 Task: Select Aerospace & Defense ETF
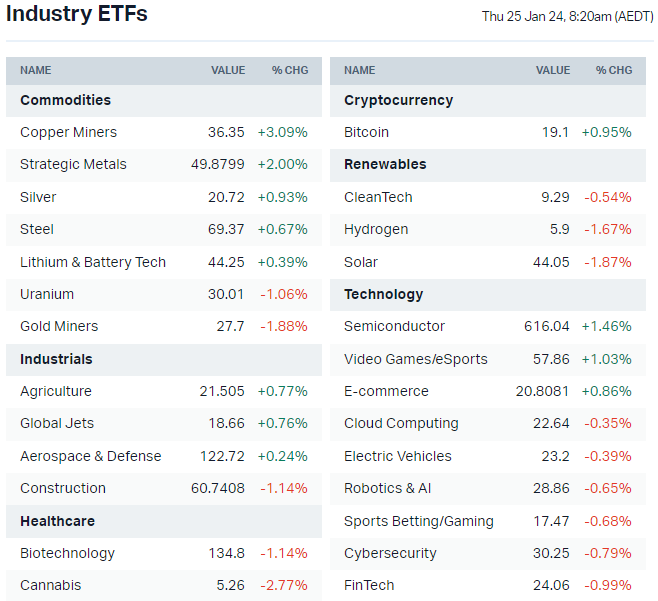(x=90, y=456)
